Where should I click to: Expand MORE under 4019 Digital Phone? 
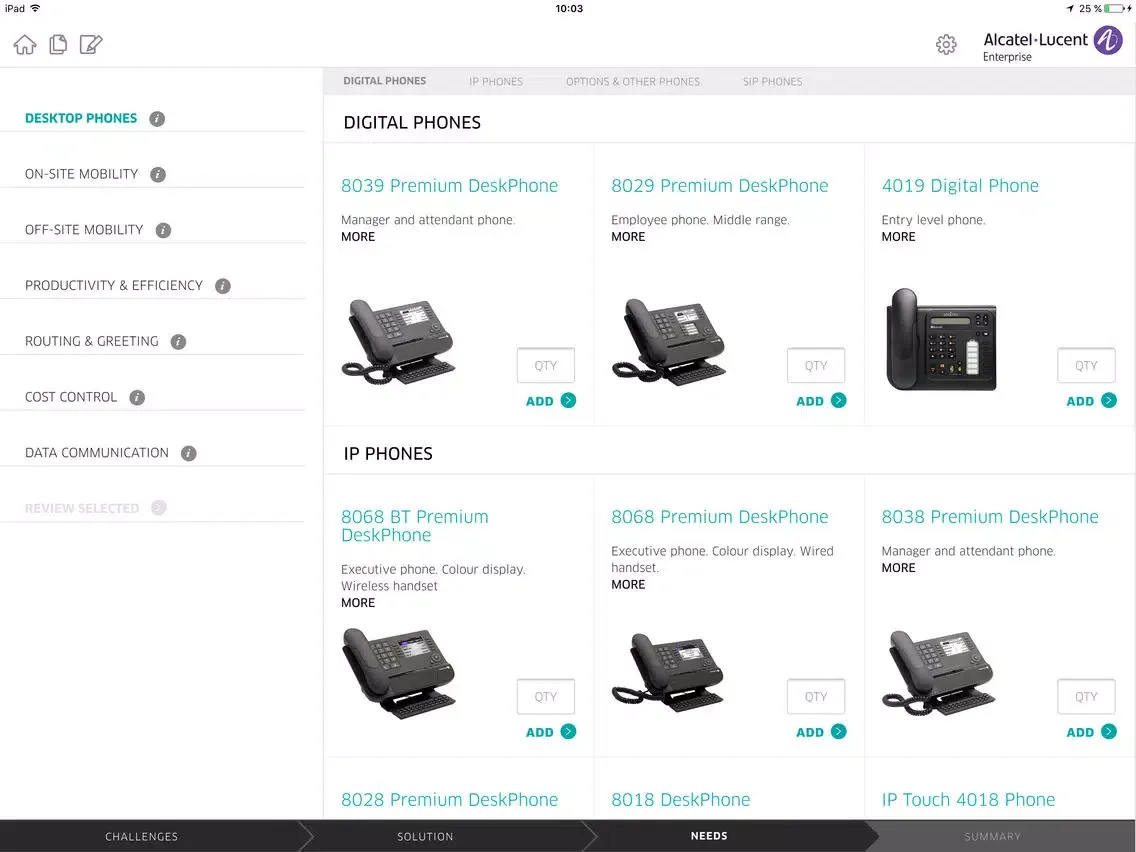(898, 237)
